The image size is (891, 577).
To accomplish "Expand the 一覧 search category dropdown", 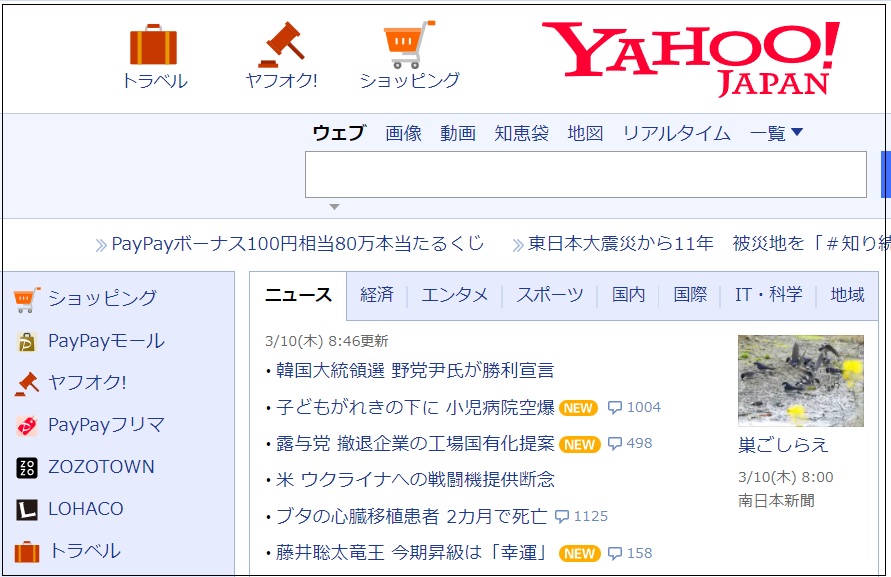I will (x=776, y=133).
